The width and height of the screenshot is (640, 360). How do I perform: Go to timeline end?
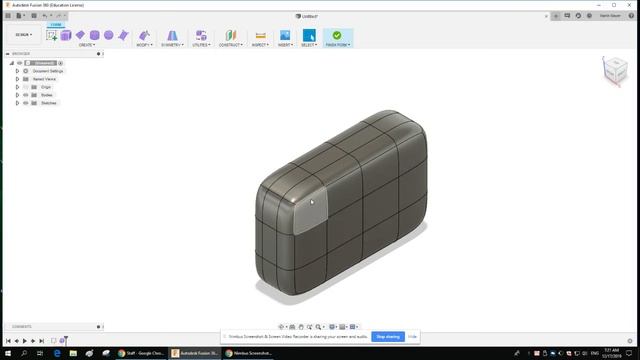[x=41, y=341]
